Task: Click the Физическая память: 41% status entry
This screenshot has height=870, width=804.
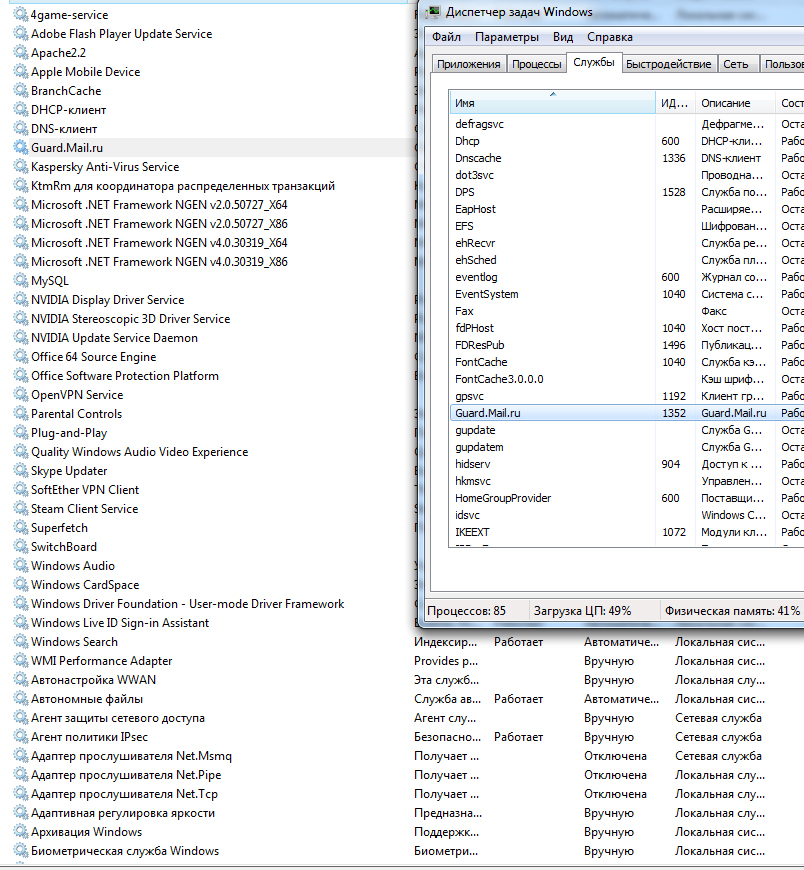Action: (732, 611)
